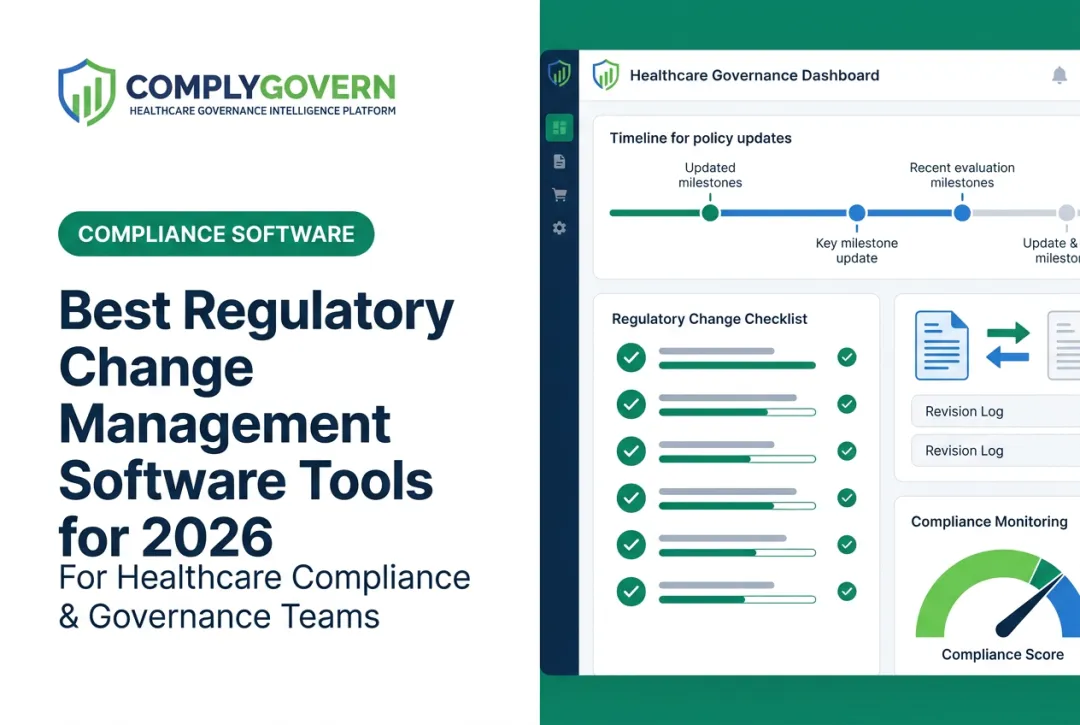Click the Compliance Monitoring heading
The image size is (1080, 725).
click(989, 521)
